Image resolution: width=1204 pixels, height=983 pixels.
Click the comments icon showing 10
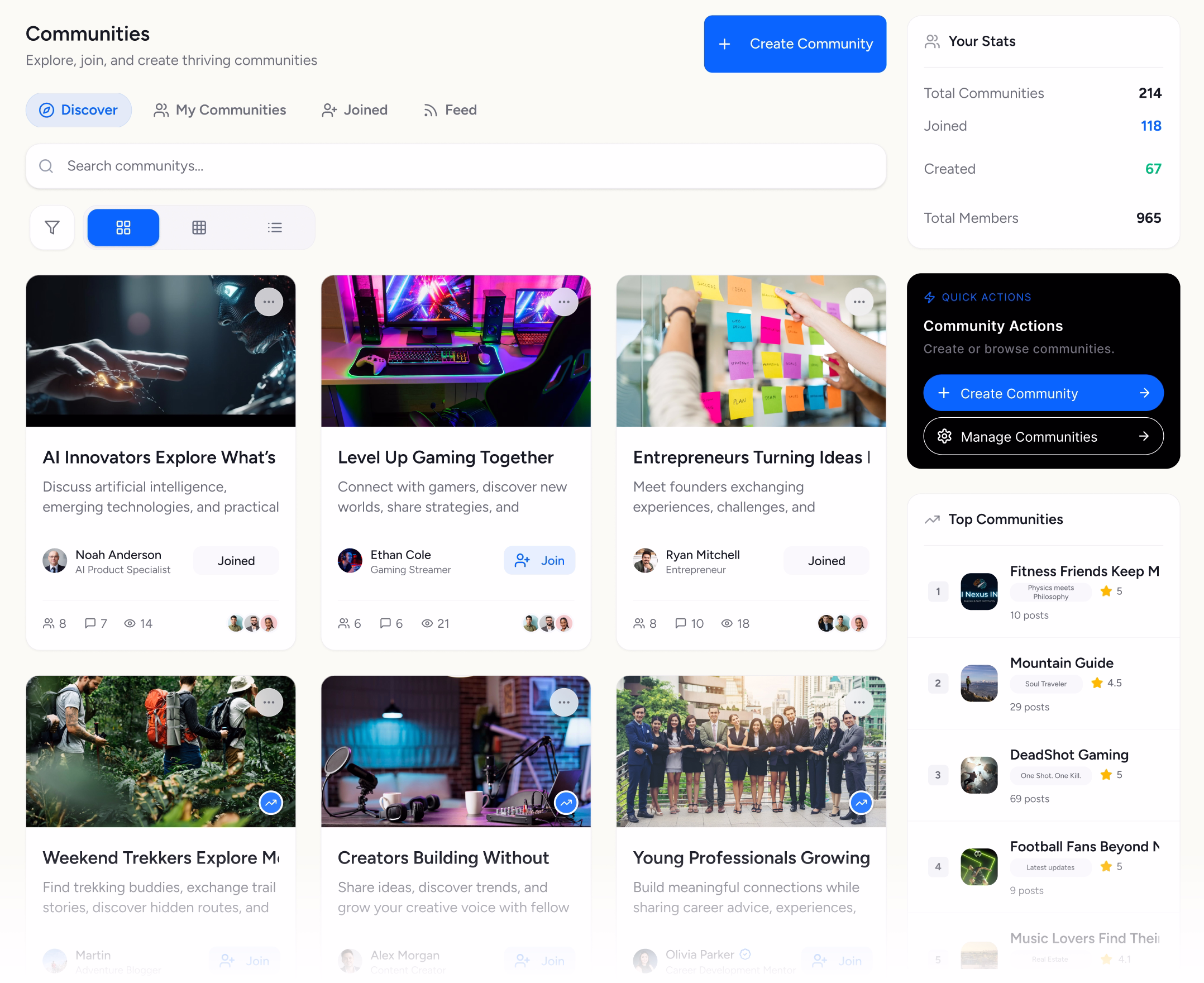[680, 623]
